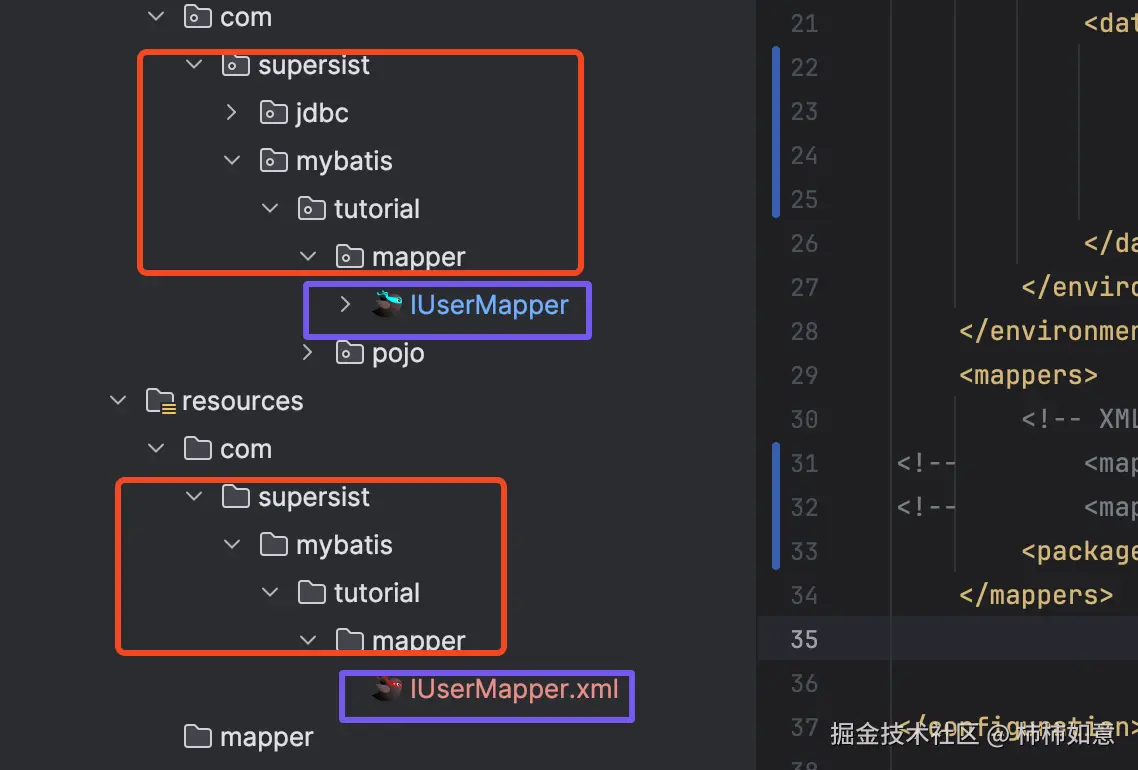This screenshot has width=1138, height=770.
Task: Click the IUserMapper interface file icon
Action: click(389, 305)
